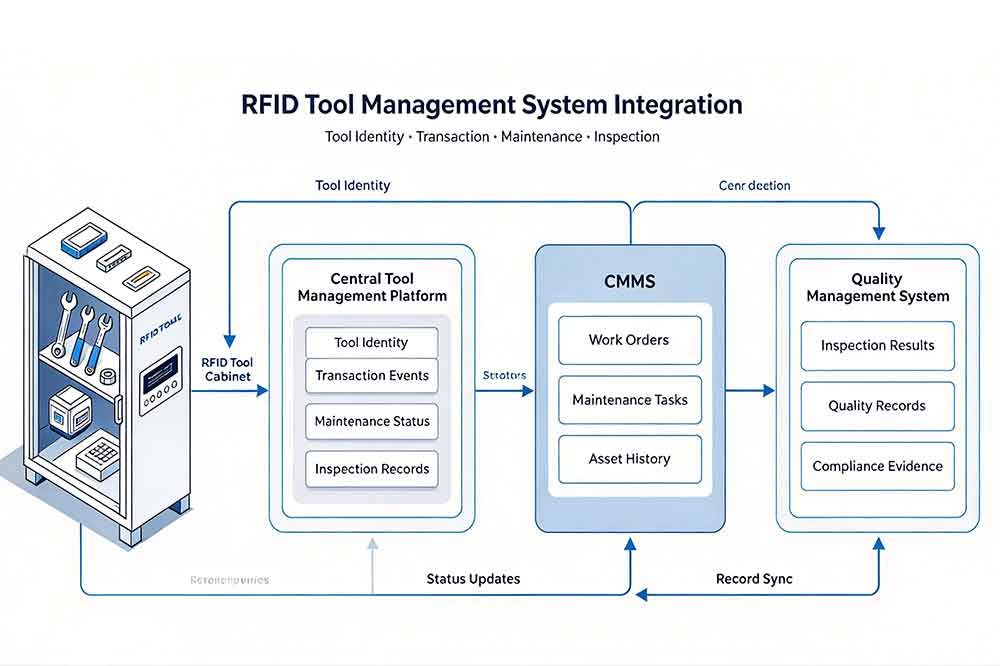Click the Work Orders box in CMMS
Image resolution: width=1000 pixels, height=666 pixels.
(629, 340)
